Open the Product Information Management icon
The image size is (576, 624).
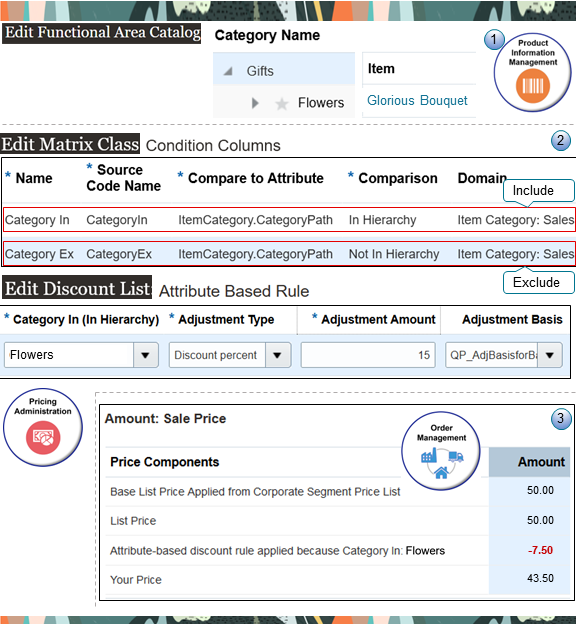tap(532, 72)
